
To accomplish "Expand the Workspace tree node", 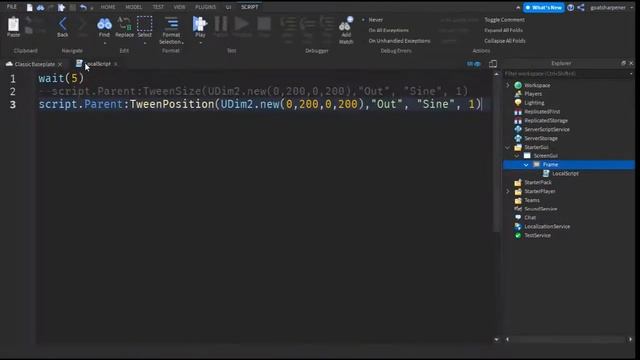I will 508,85.
